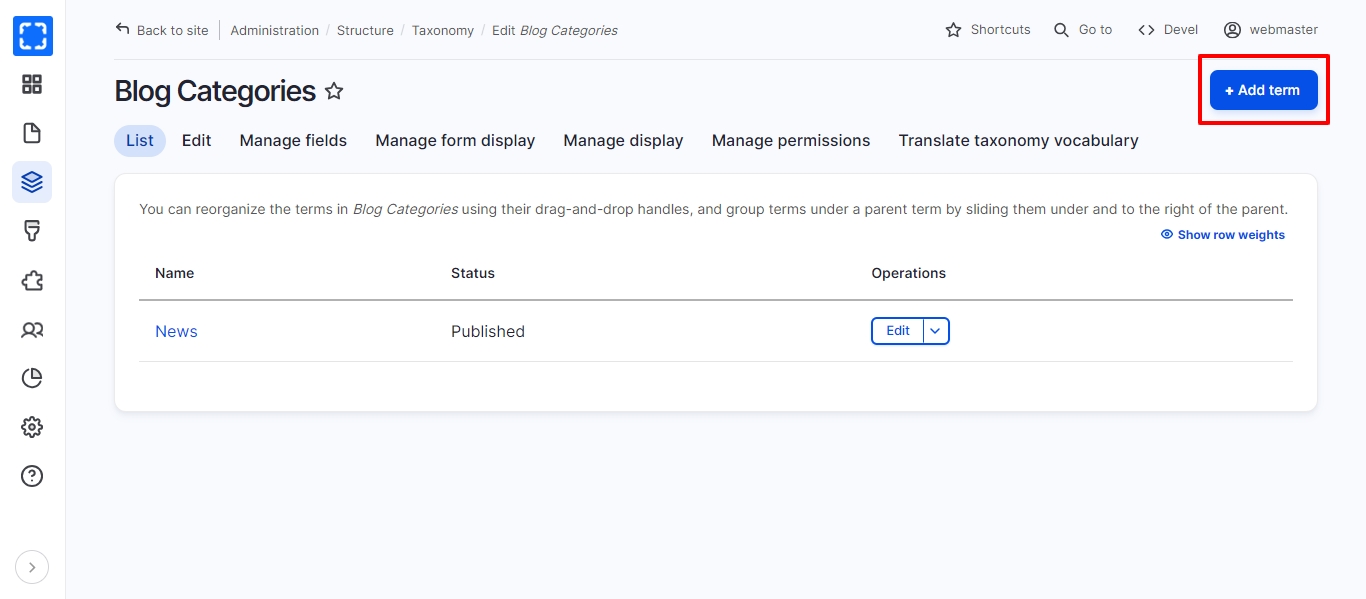1366x599 pixels.
Task: Open the Extend puzzle icon in sidebar
Action: 32,280
